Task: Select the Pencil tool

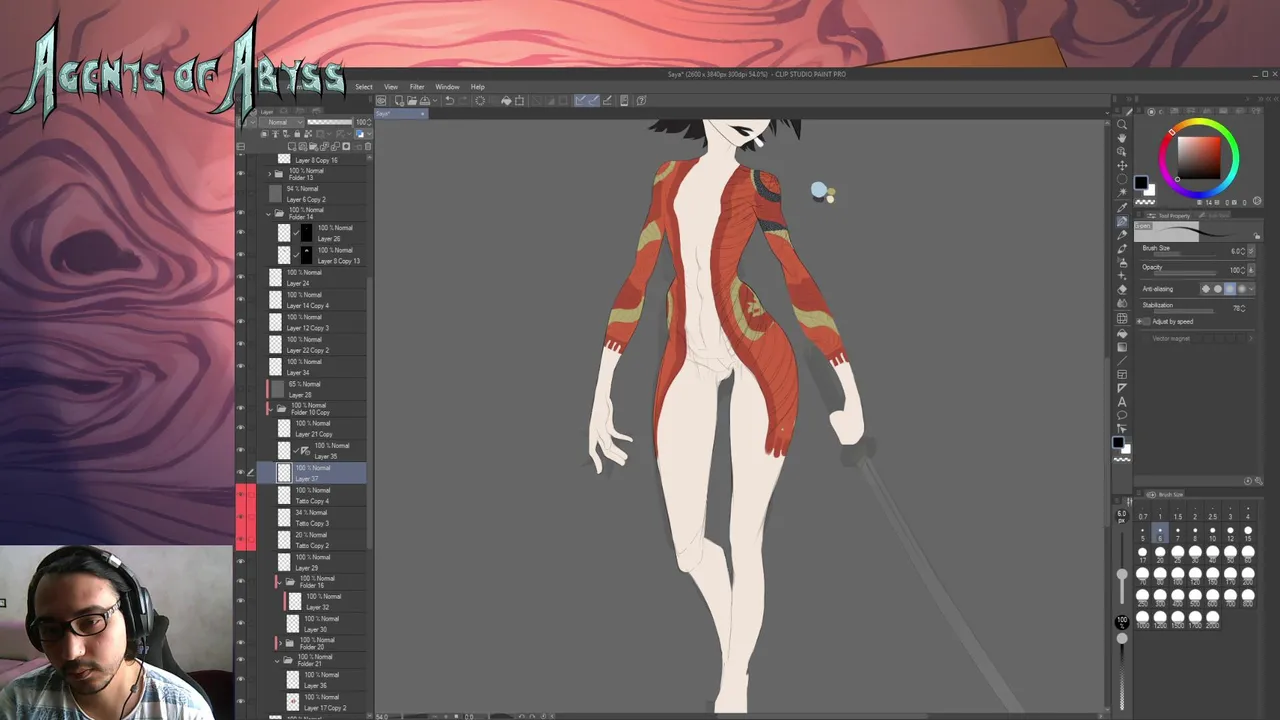Action: pyautogui.click(x=1122, y=235)
